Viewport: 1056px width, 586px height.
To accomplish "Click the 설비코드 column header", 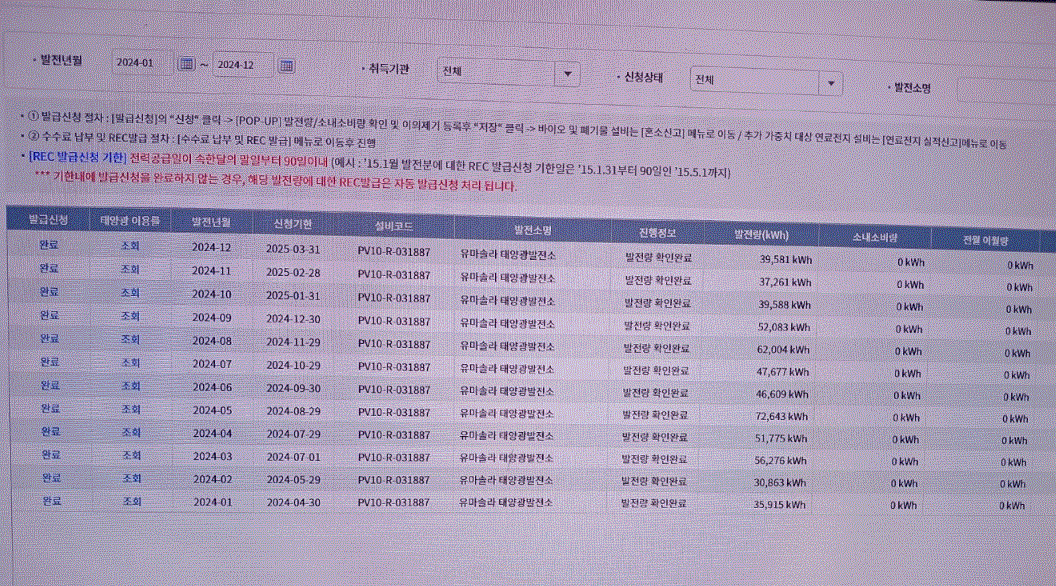I will click(x=393, y=226).
